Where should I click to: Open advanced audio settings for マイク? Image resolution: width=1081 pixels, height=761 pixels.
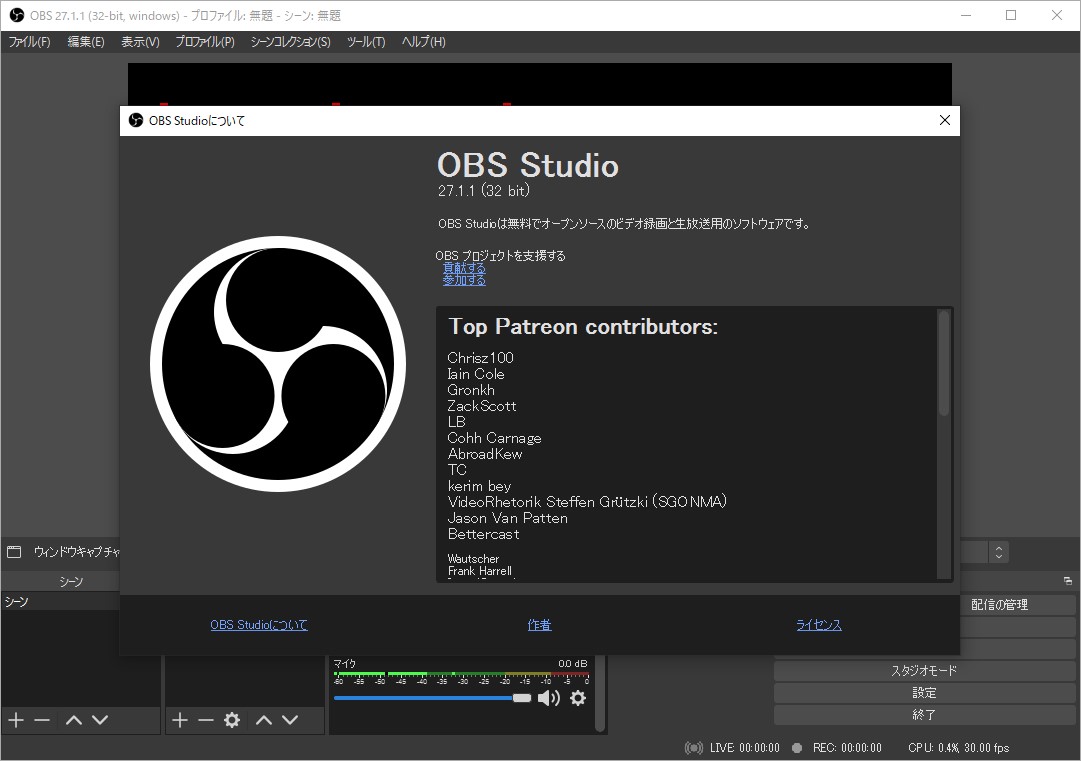pyautogui.click(x=578, y=698)
